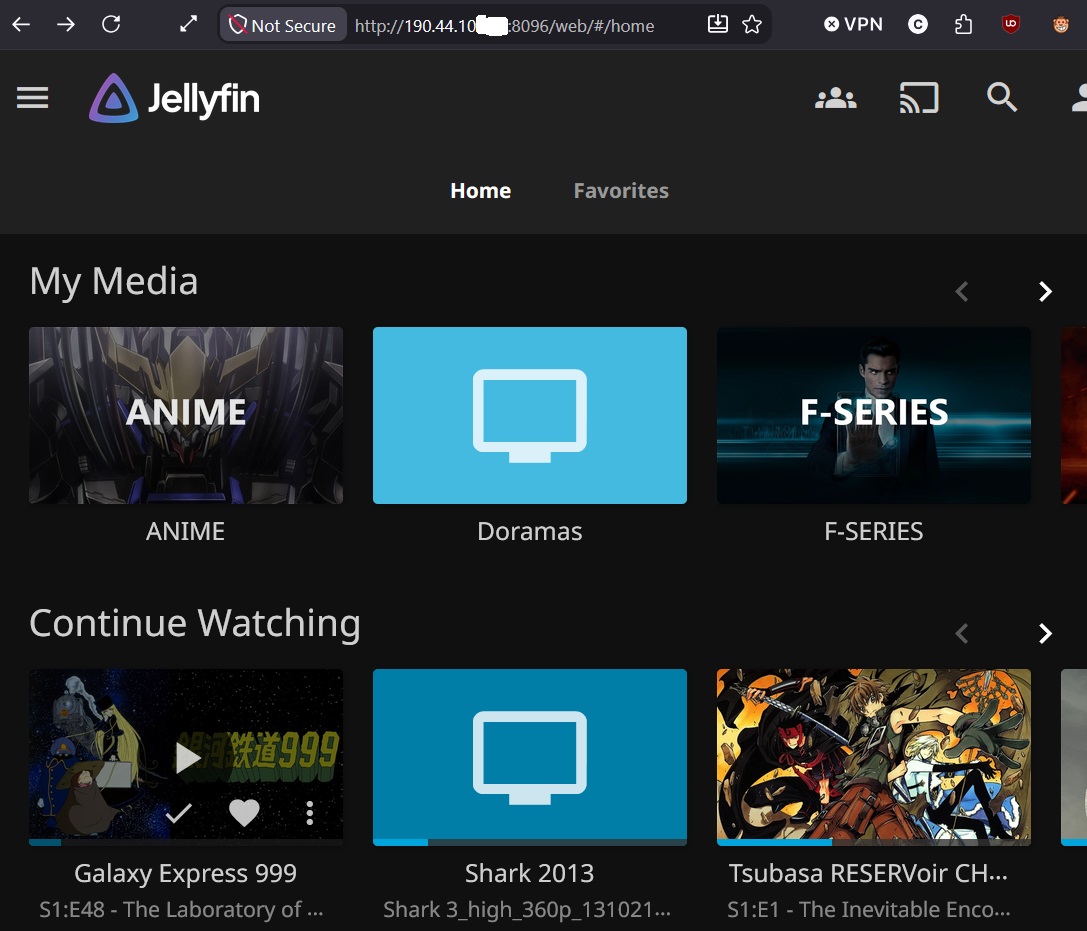The width and height of the screenshot is (1087, 931).
Task: Open the F-SERIES library thumbnail
Action: pos(873,415)
